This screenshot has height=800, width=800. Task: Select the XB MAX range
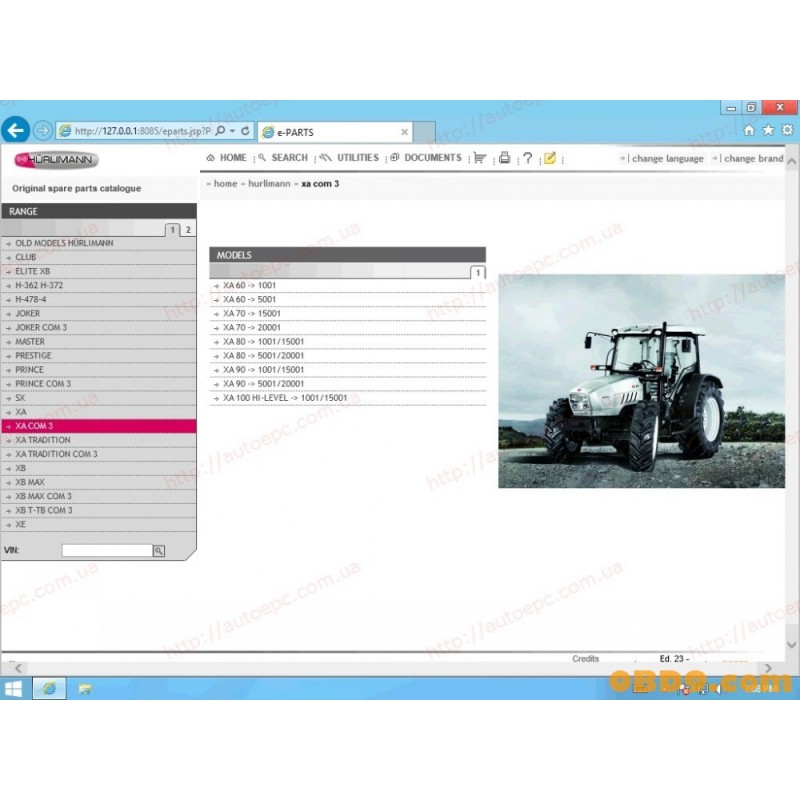(x=99, y=482)
